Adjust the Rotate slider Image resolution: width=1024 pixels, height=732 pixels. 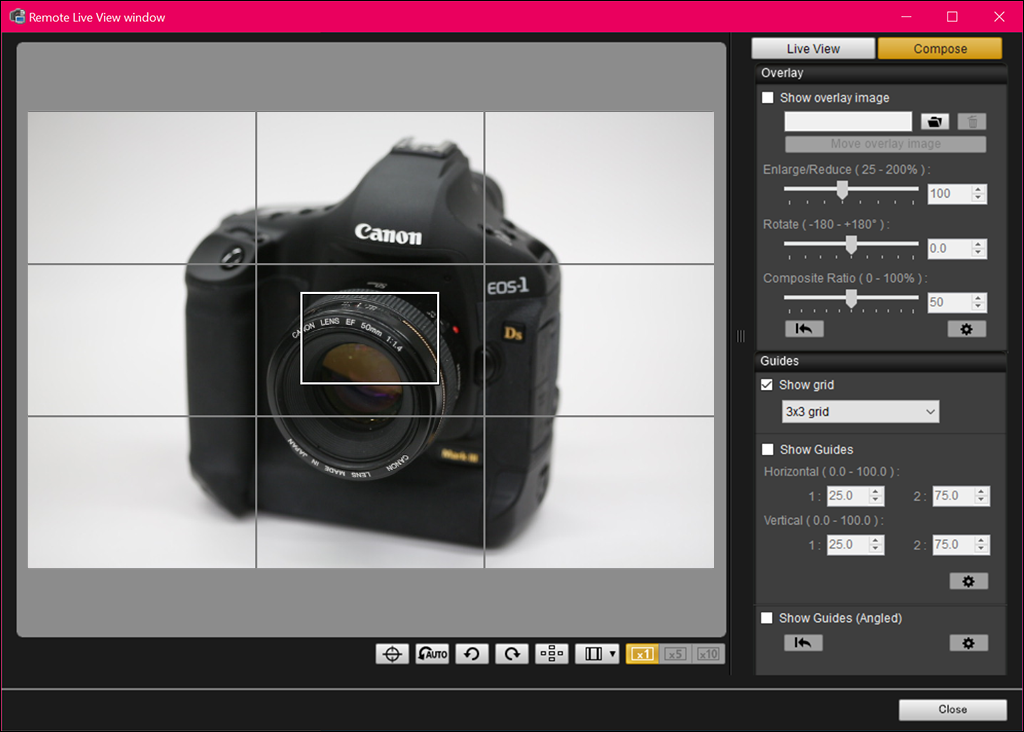851,245
